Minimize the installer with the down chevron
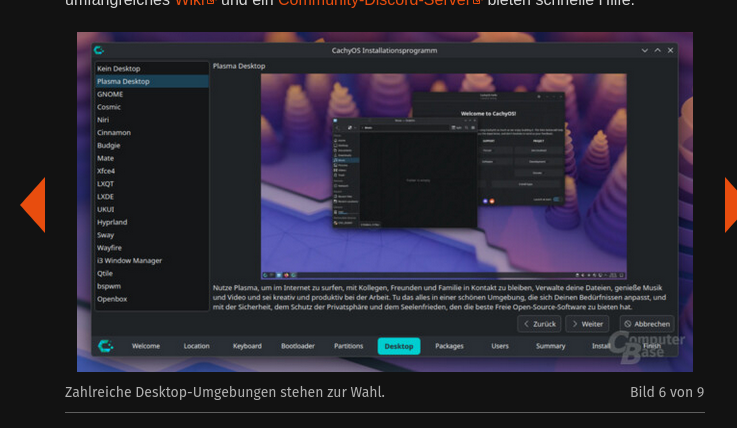737x428 pixels. 644,50
